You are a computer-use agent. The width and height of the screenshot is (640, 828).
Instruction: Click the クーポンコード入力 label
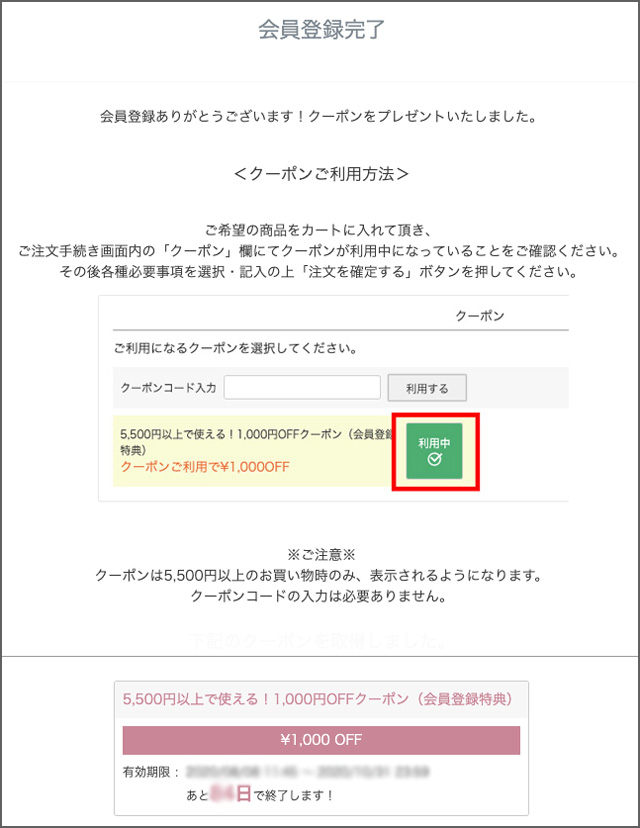pos(168,388)
